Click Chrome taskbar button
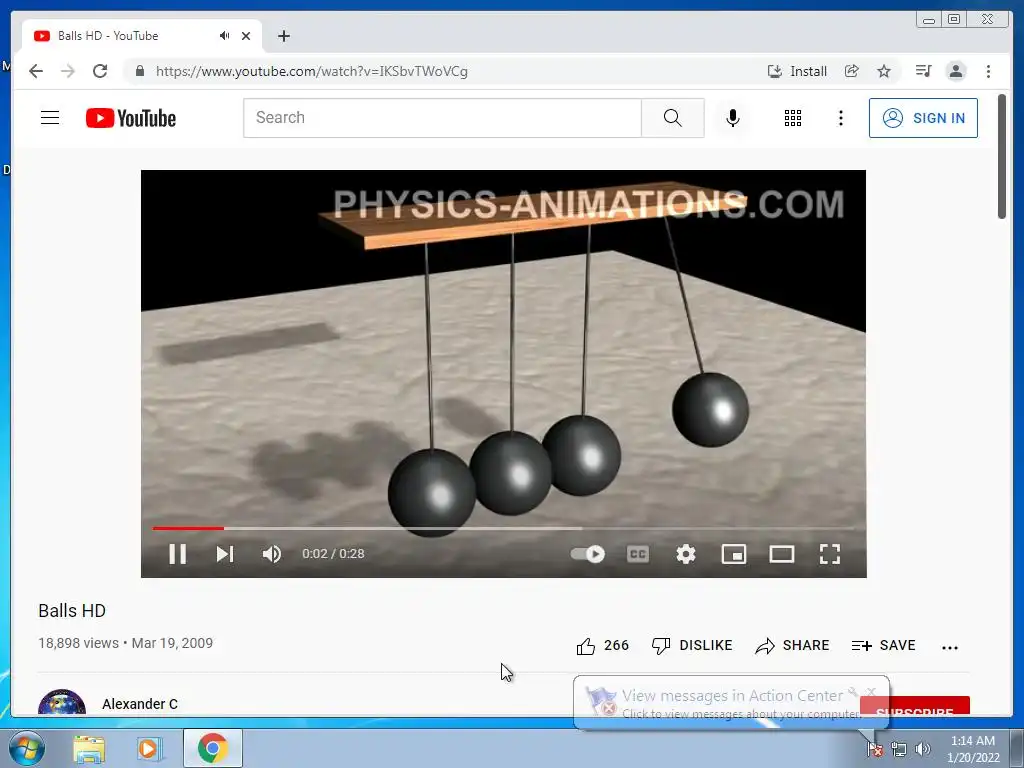Image resolution: width=1024 pixels, height=768 pixels. (213, 748)
